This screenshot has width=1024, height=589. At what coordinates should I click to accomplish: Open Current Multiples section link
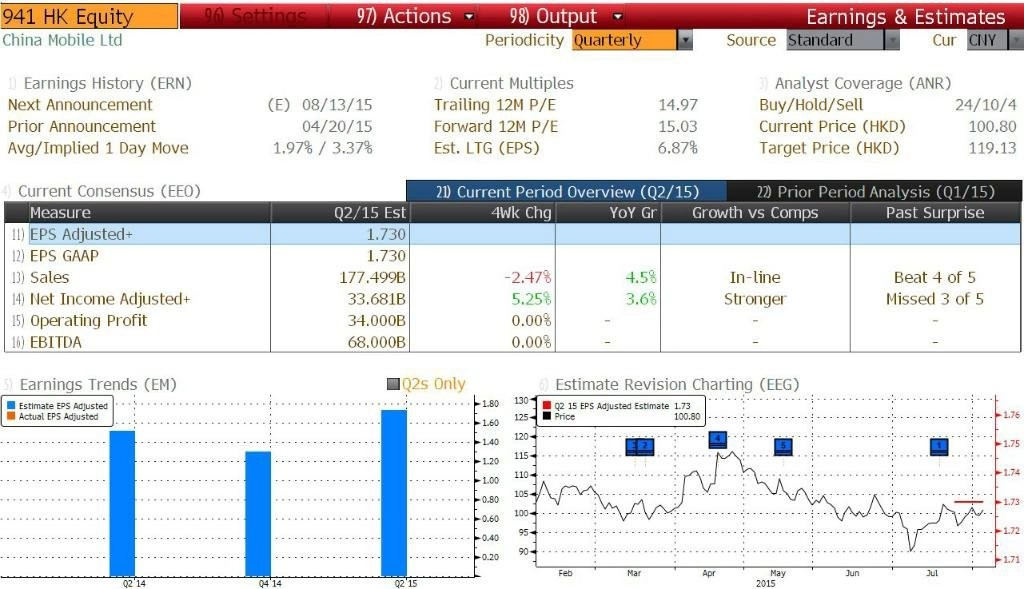point(511,84)
